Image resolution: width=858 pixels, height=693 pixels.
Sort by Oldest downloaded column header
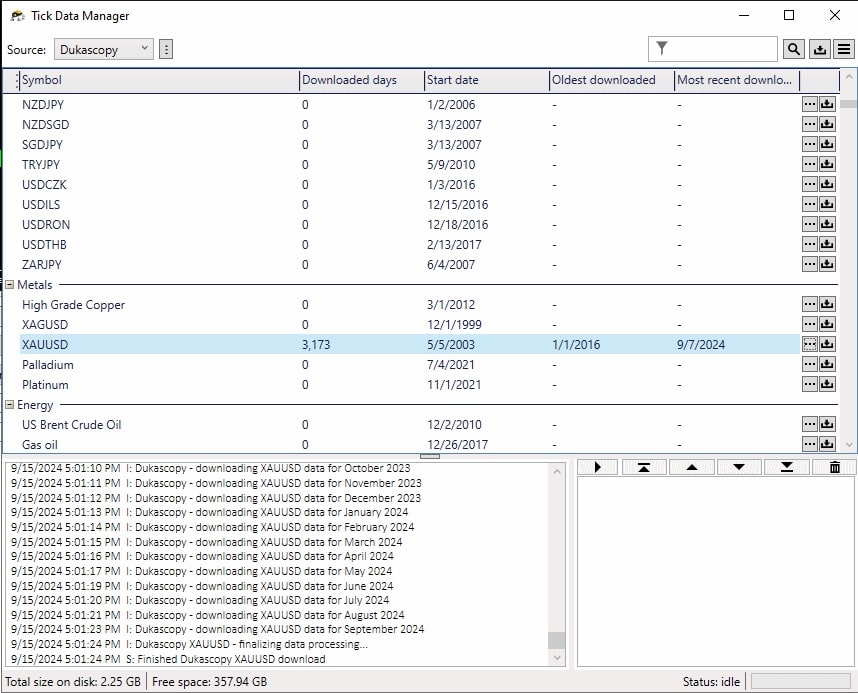click(612, 80)
